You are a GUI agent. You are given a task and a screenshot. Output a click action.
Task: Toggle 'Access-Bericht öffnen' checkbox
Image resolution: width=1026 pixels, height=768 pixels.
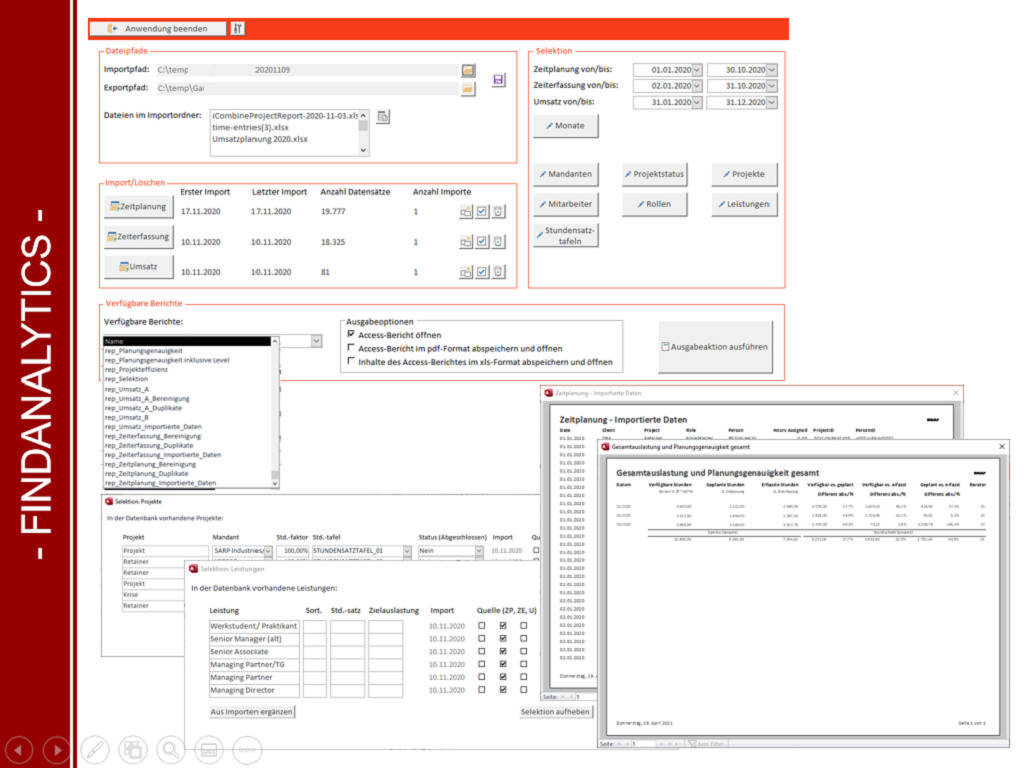click(x=351, y=335)
